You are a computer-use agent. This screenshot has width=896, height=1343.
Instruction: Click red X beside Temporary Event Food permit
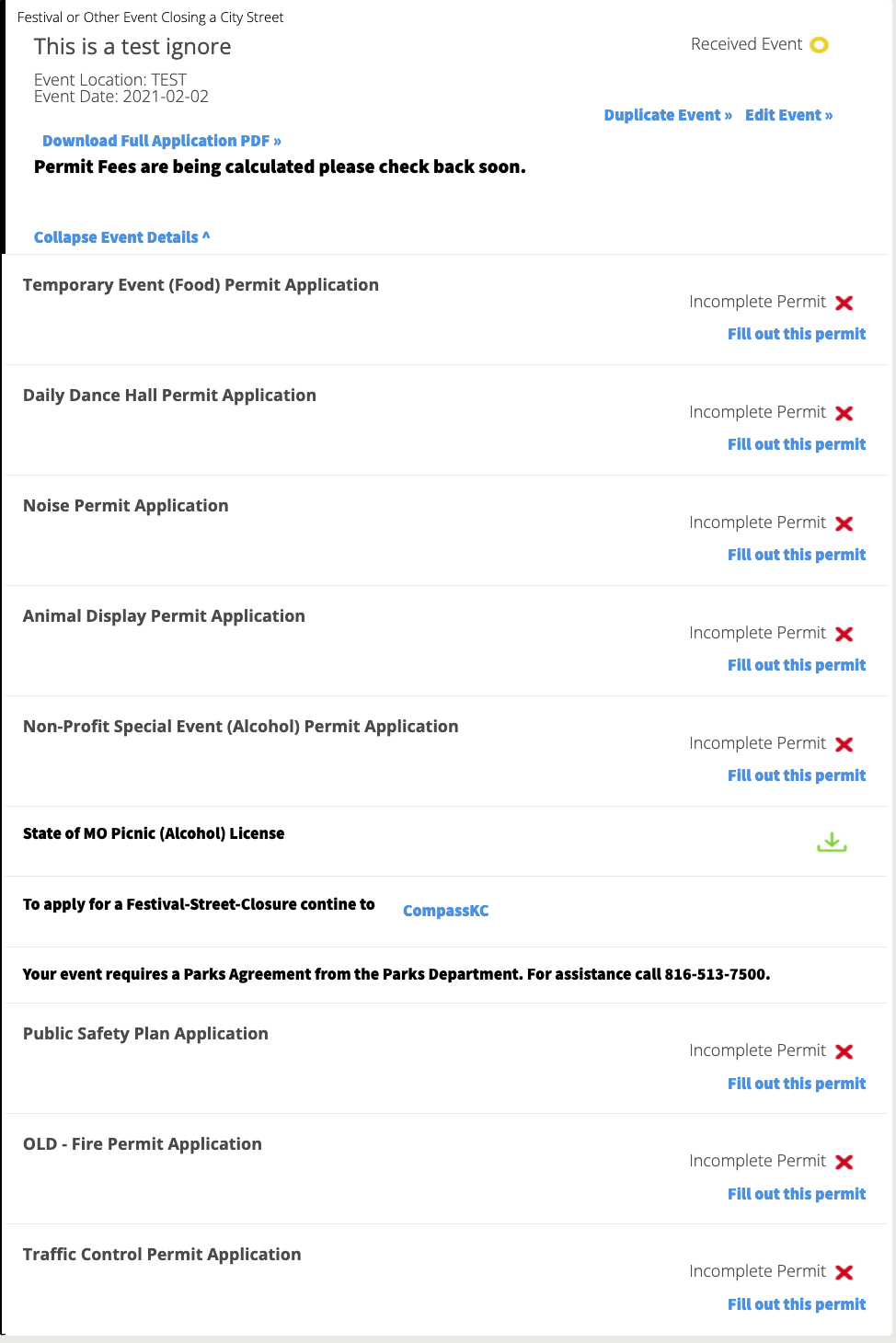click(844, 303)
